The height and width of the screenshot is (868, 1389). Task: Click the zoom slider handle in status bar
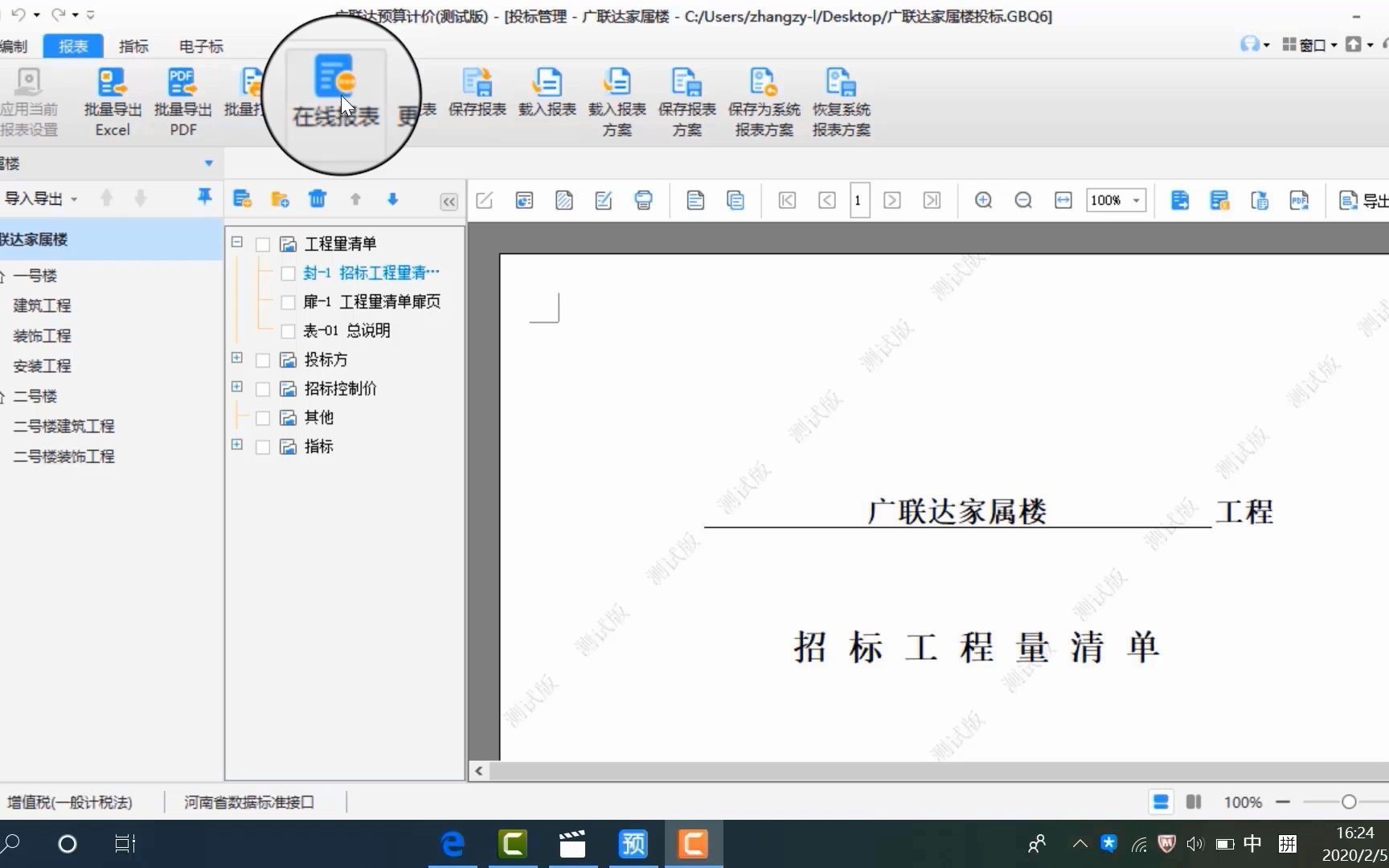click(x=1349, y=801)
